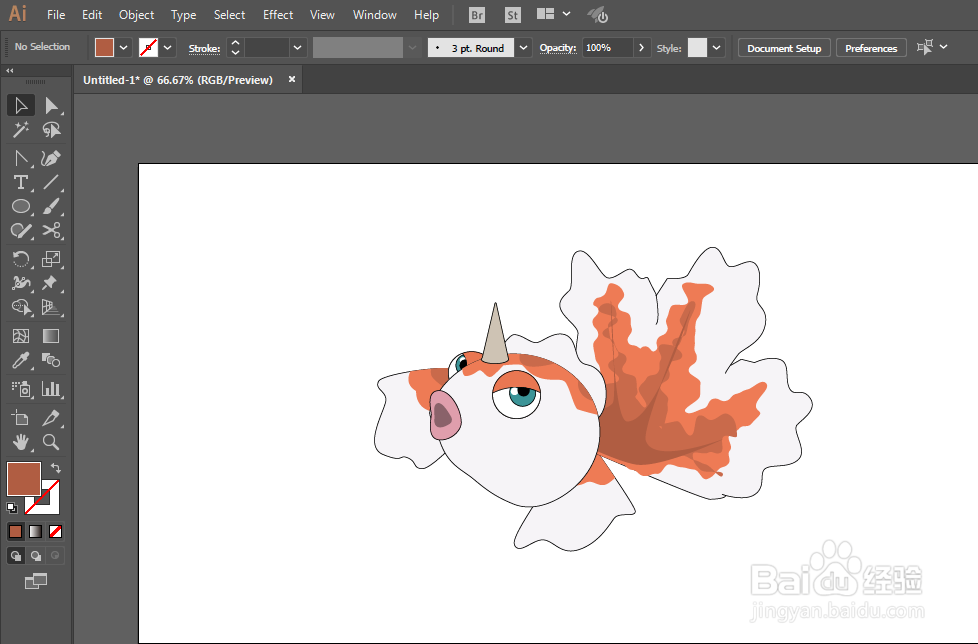Click the Document Setup button
Image resolution: width=978 pixels, height=644 pixels.
click(x=784, y=48)
